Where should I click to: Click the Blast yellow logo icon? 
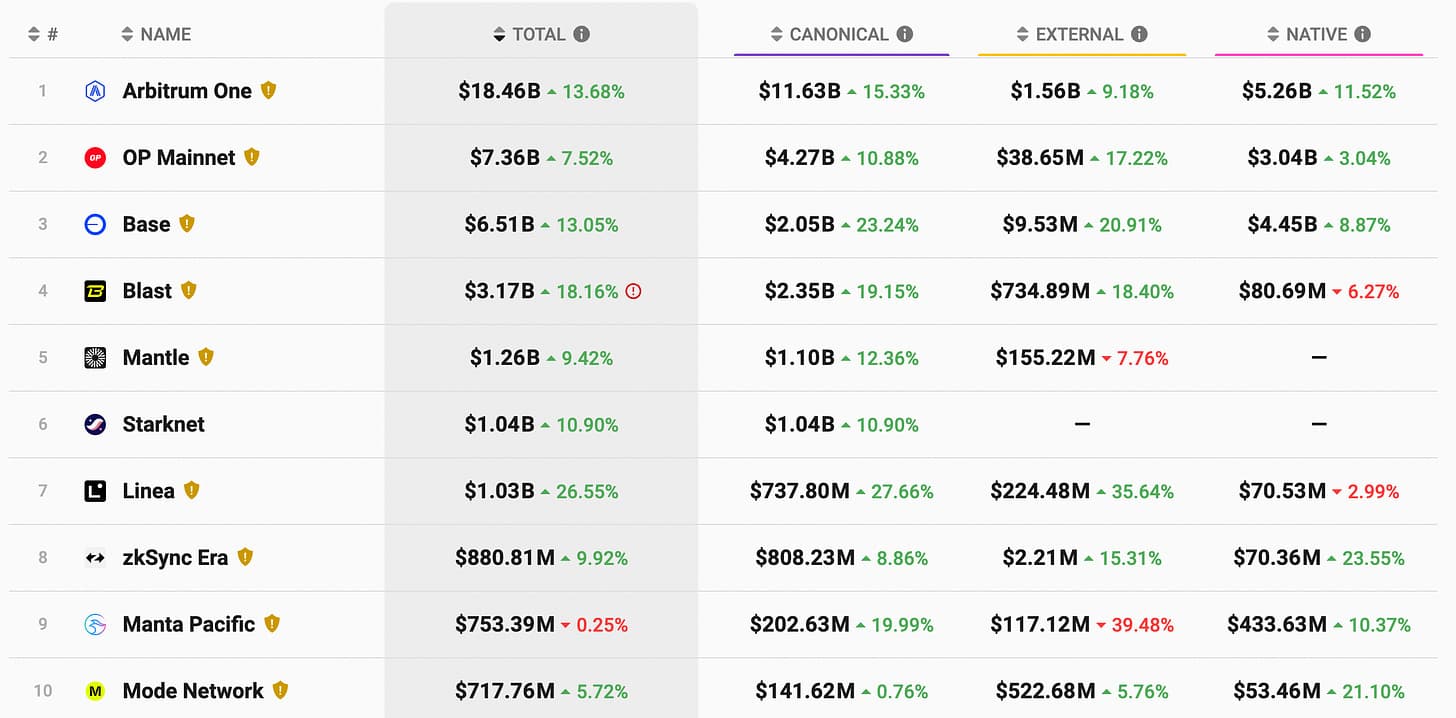click(x=95, y=291)
